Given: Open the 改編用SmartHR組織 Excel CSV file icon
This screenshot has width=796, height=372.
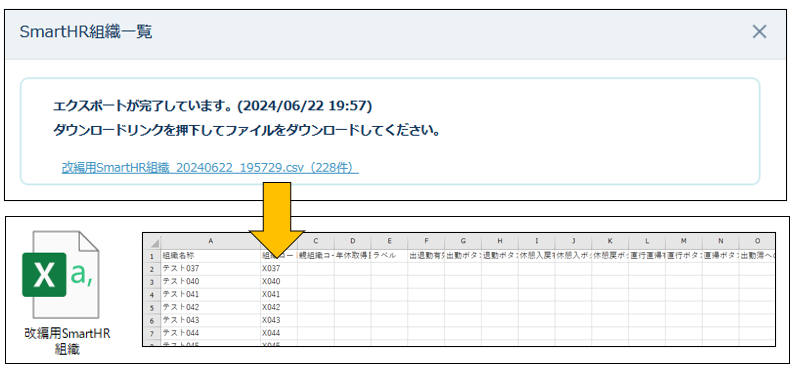Looking at the screenshot, I should [x=60, y=275].
